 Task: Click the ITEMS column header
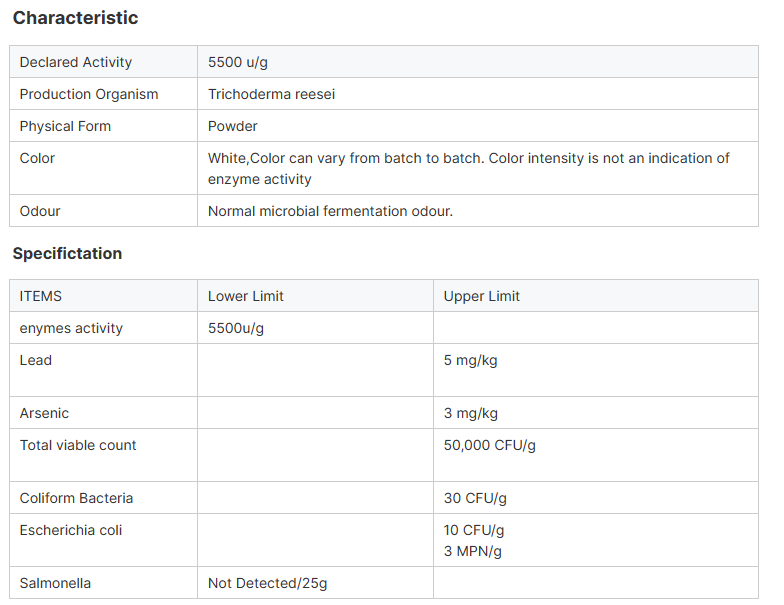pos(41,296)
